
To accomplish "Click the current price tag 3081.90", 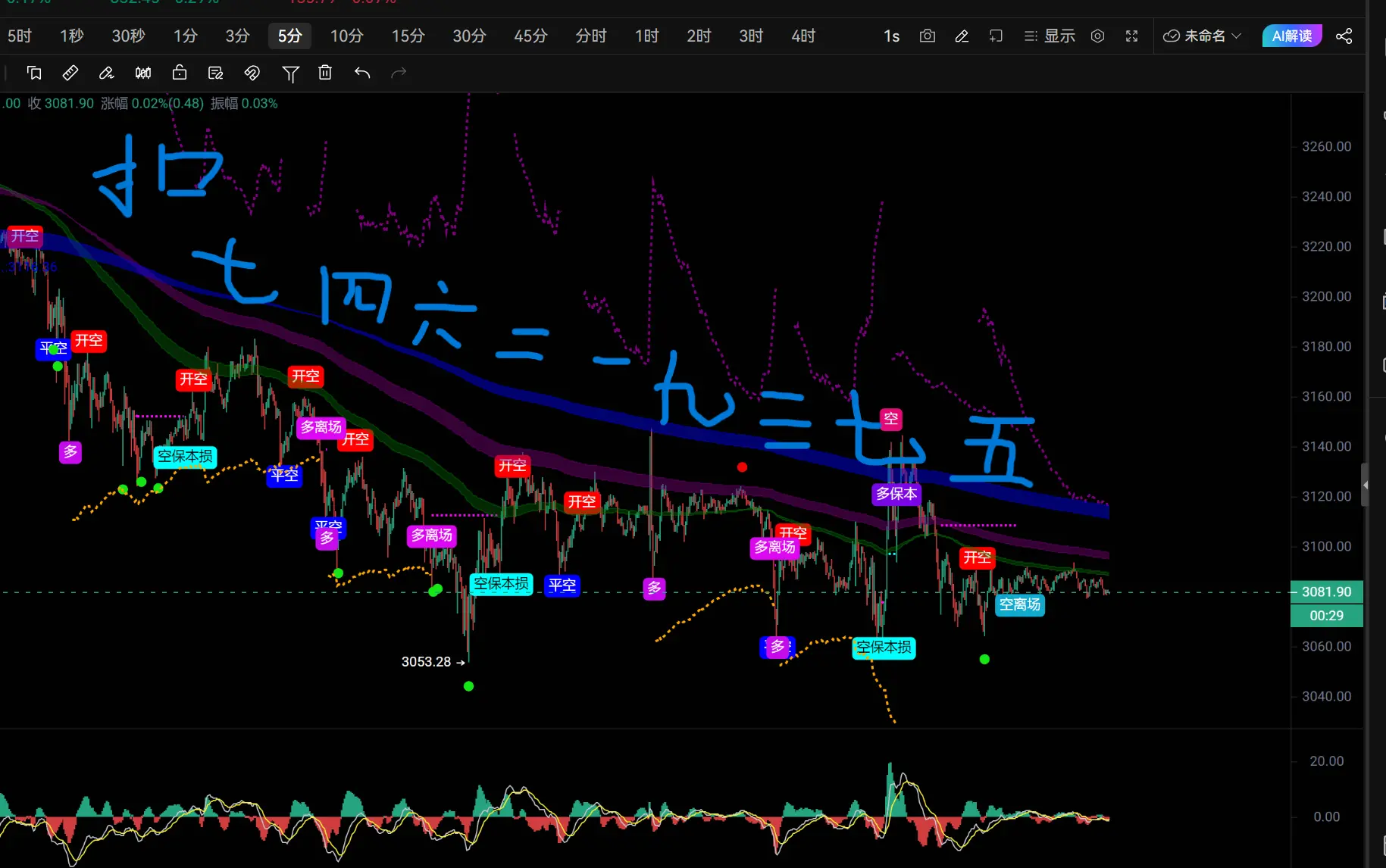I will tap(1326, 592).
